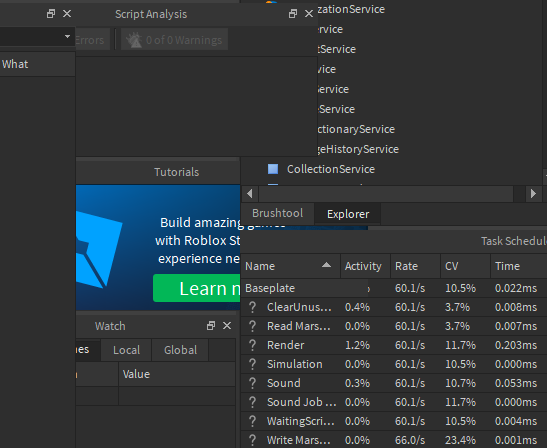Undock the Watch panel
547x448 pixels.
pos(211,326)
